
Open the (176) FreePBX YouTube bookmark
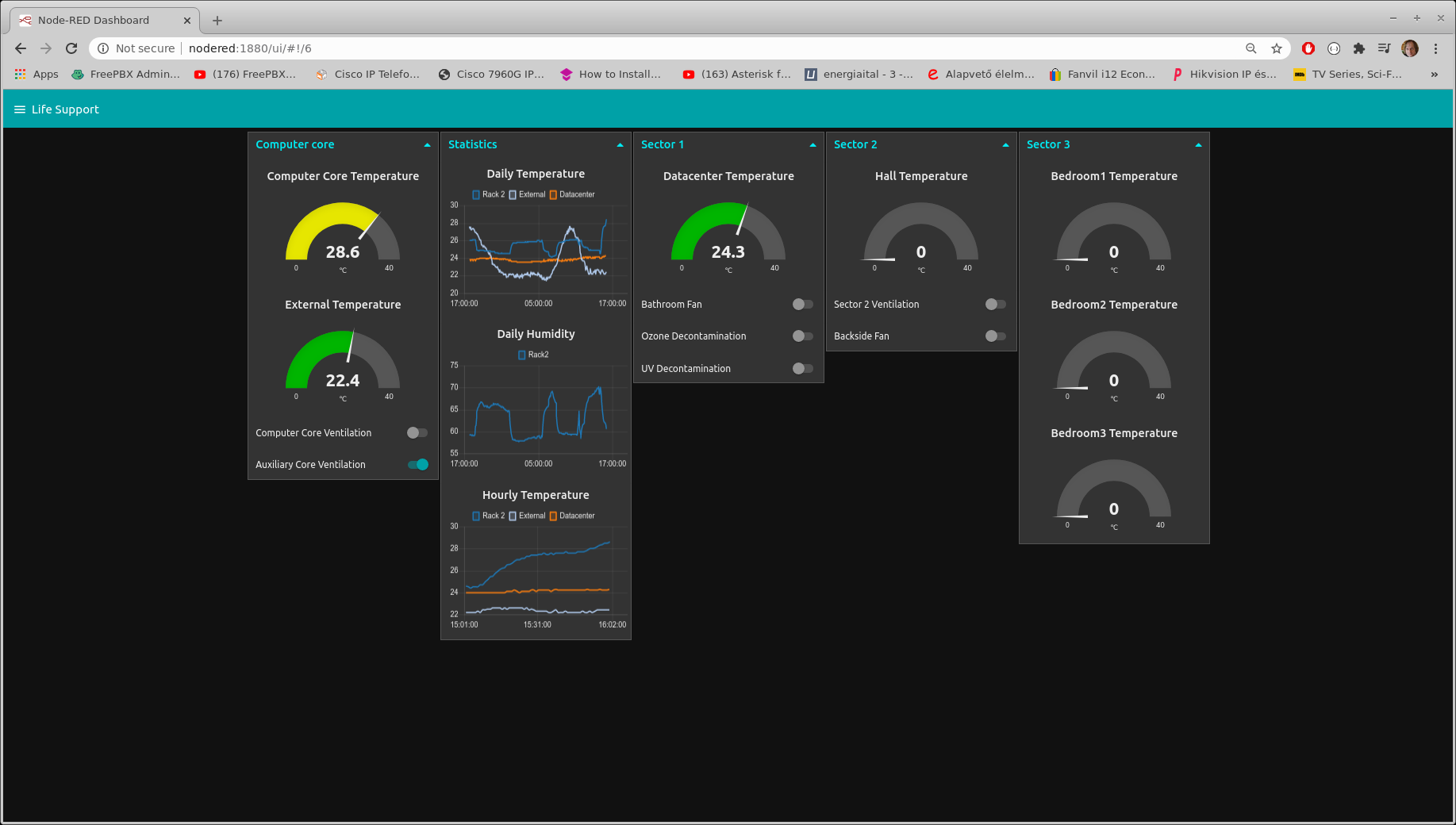[x=245, y=74]
